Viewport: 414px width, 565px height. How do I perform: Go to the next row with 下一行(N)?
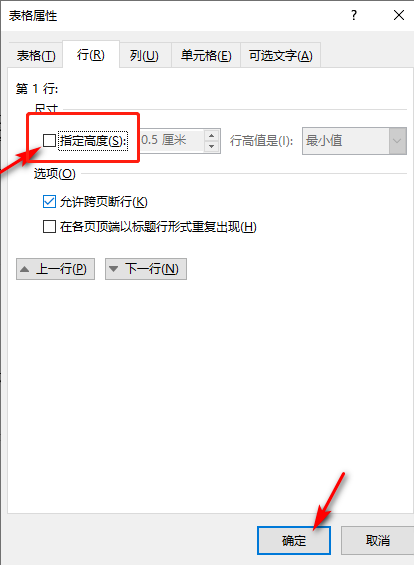click(x=146, y=269)
